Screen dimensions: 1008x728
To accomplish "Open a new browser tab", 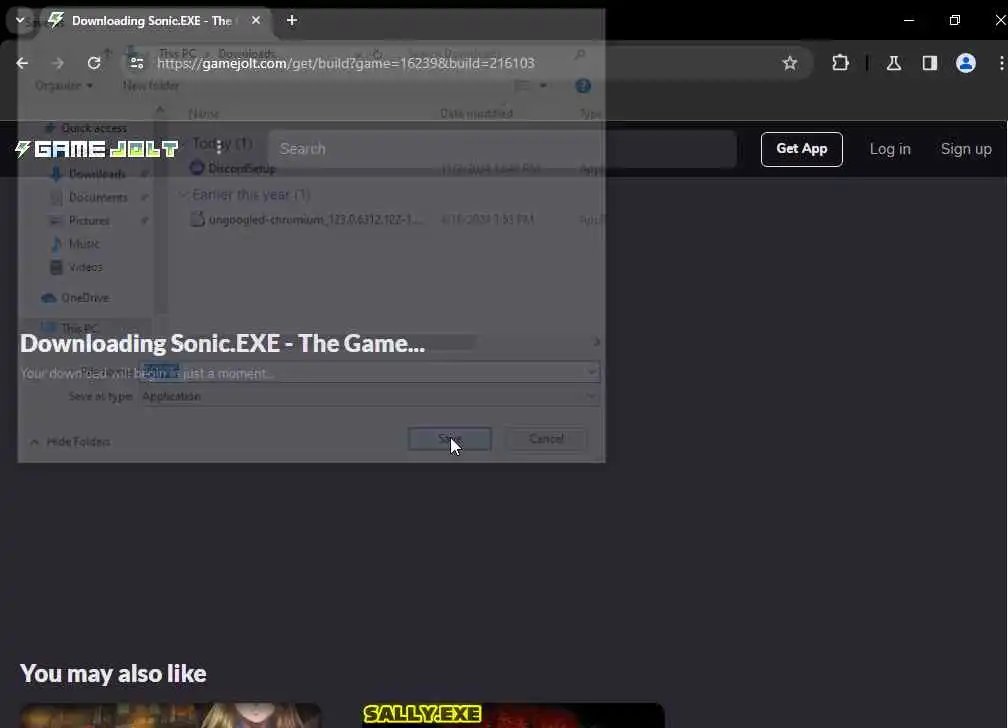I will click(292, 21).
